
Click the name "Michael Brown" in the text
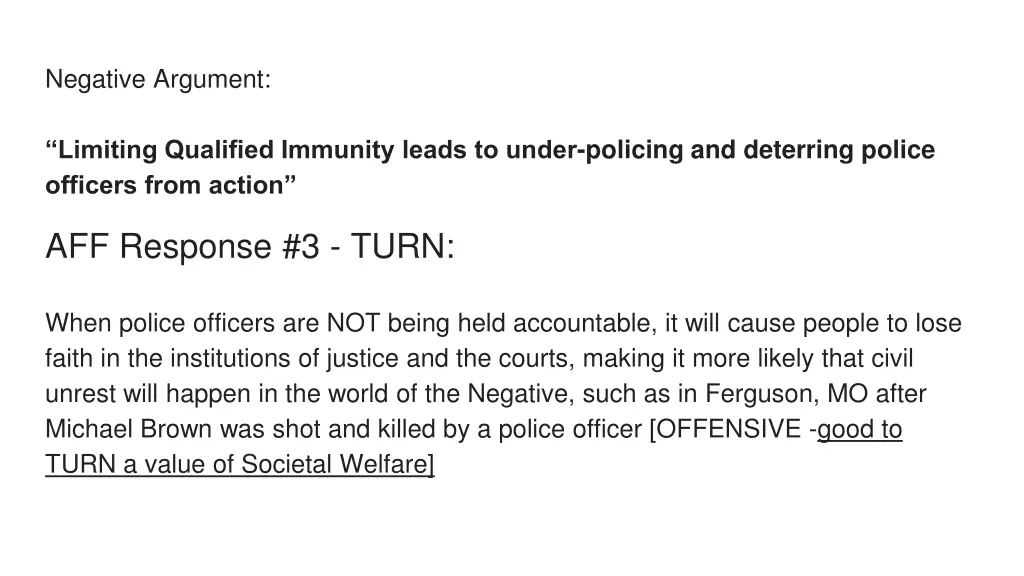click(x=129, y=430)
